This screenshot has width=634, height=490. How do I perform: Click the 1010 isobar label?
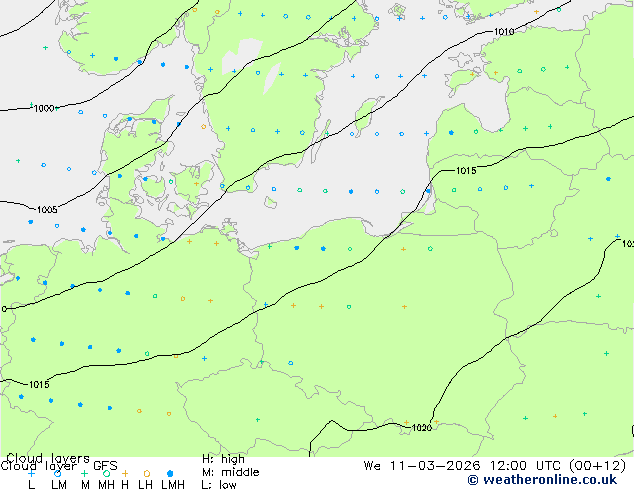504,32
